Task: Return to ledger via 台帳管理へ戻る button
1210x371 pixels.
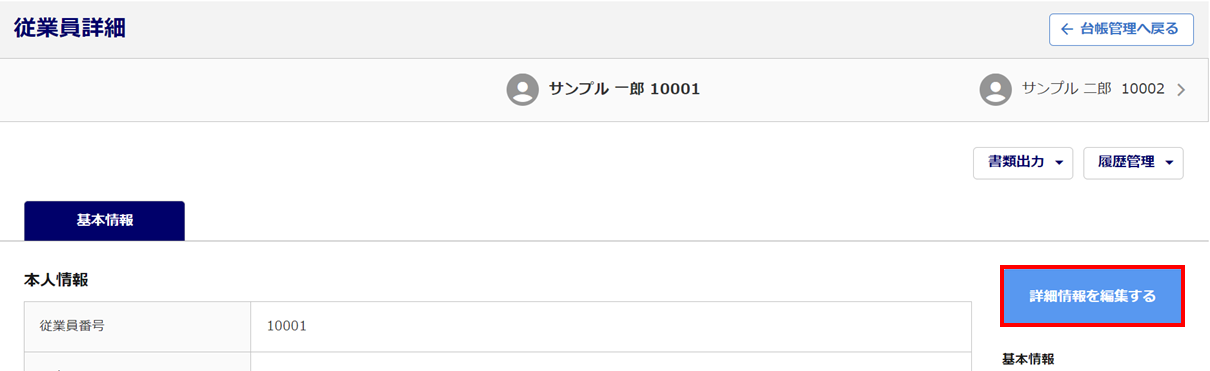Action: 1121,30
